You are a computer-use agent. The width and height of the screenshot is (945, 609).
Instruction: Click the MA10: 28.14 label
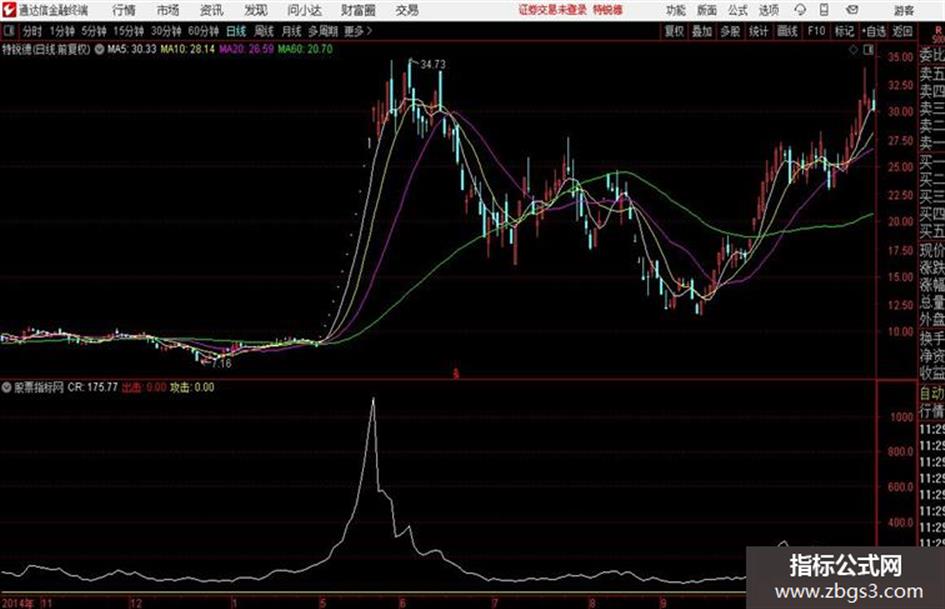coord(187,49)
